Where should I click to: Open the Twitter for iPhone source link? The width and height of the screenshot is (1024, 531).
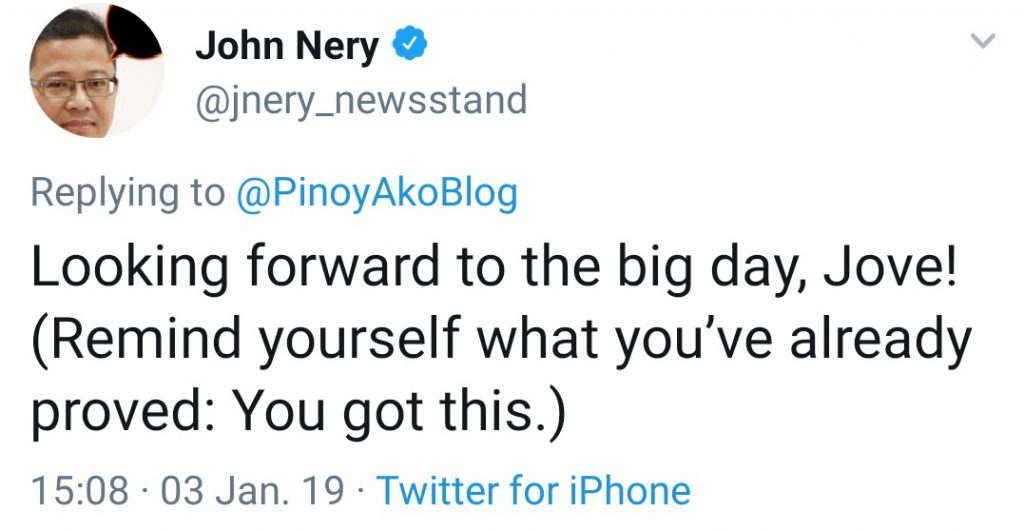coord(533,491)
